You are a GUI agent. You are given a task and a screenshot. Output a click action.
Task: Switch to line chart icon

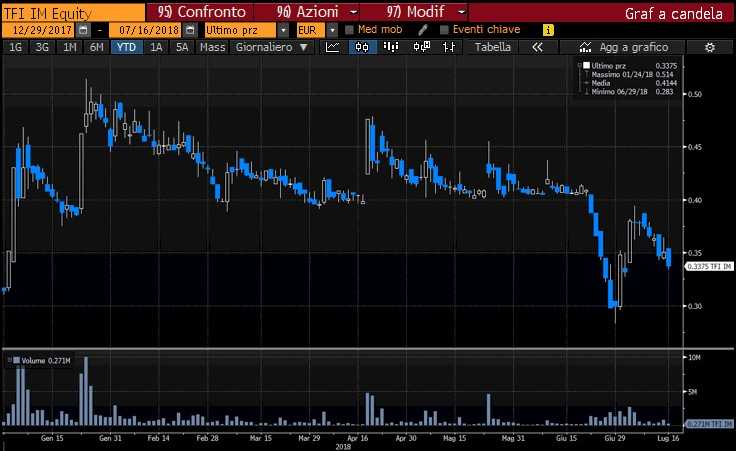click(x=335, y=47)
